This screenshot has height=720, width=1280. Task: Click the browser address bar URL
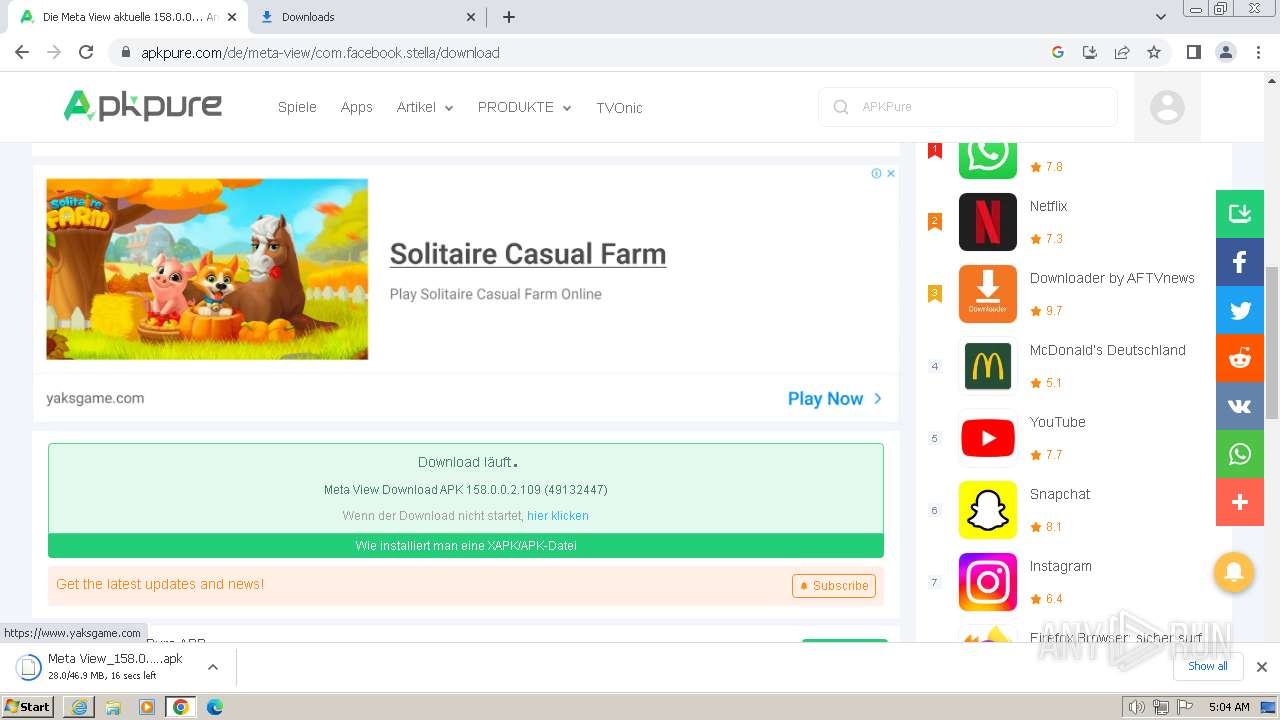[320, 53]
